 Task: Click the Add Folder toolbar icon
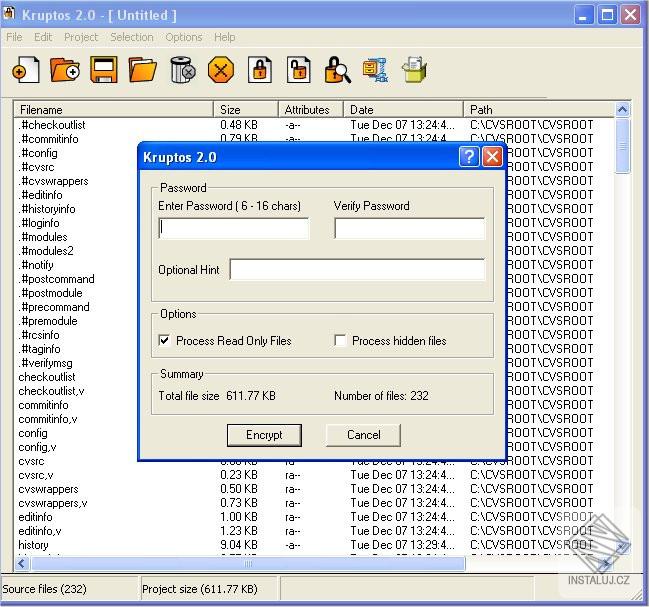click(x=65, y=70)
